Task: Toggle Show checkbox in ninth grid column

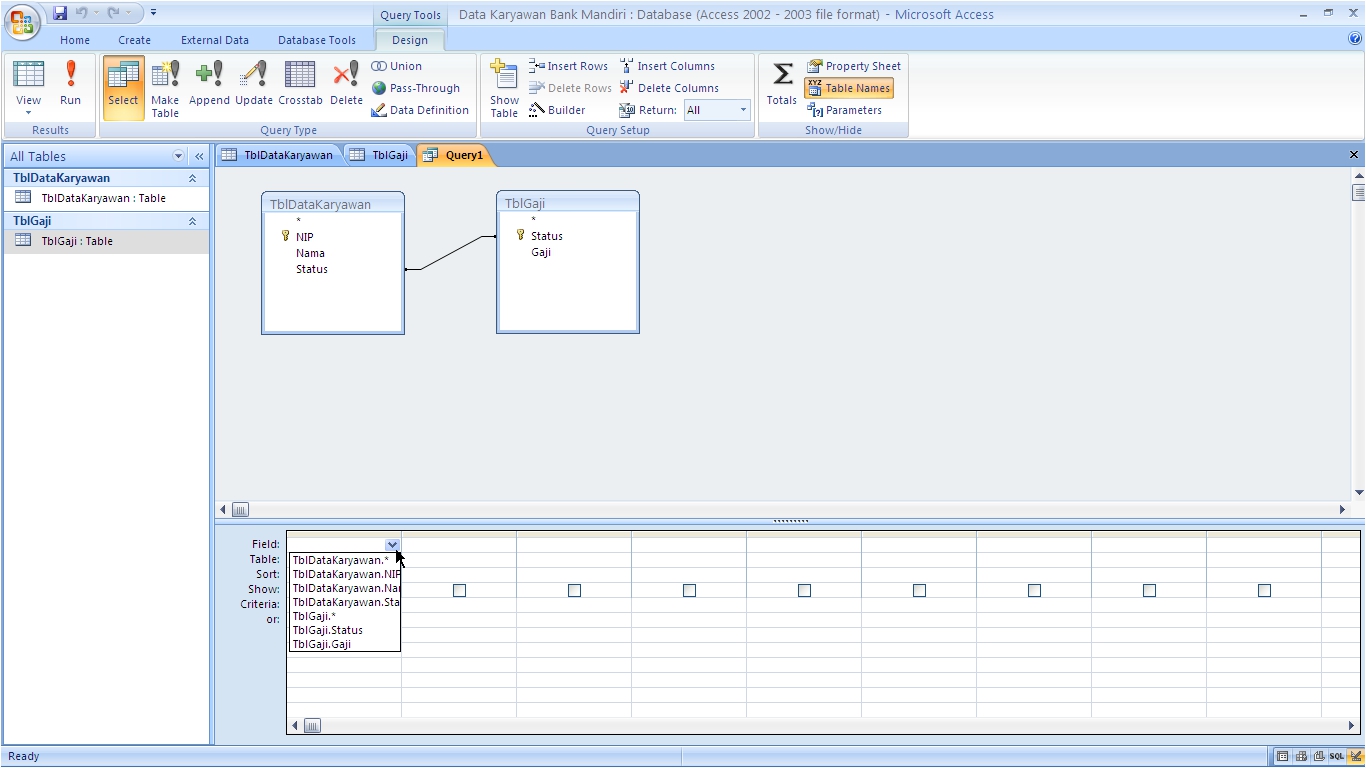Action: (1264, 590)
